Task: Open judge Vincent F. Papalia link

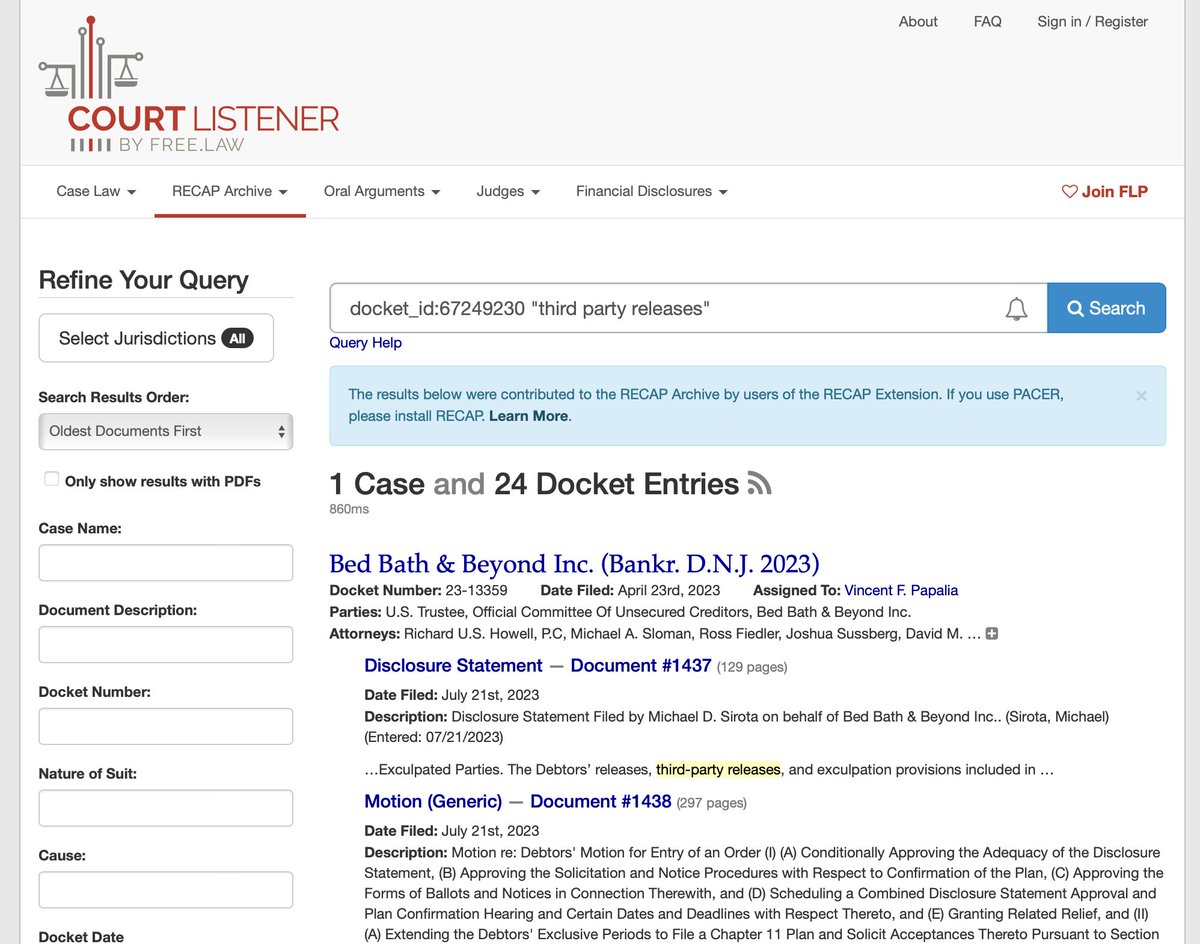Action: 901,591
